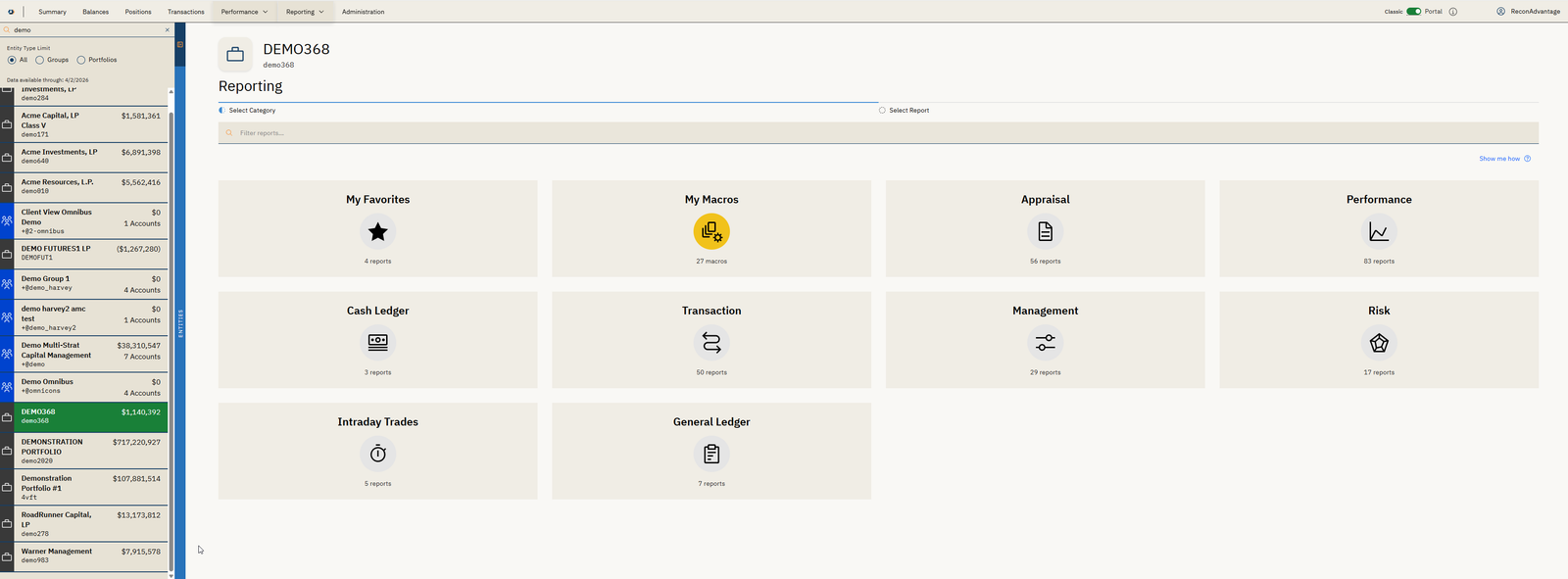
Task: Click the app logo in top bar
Action: (x=11, y=12)
